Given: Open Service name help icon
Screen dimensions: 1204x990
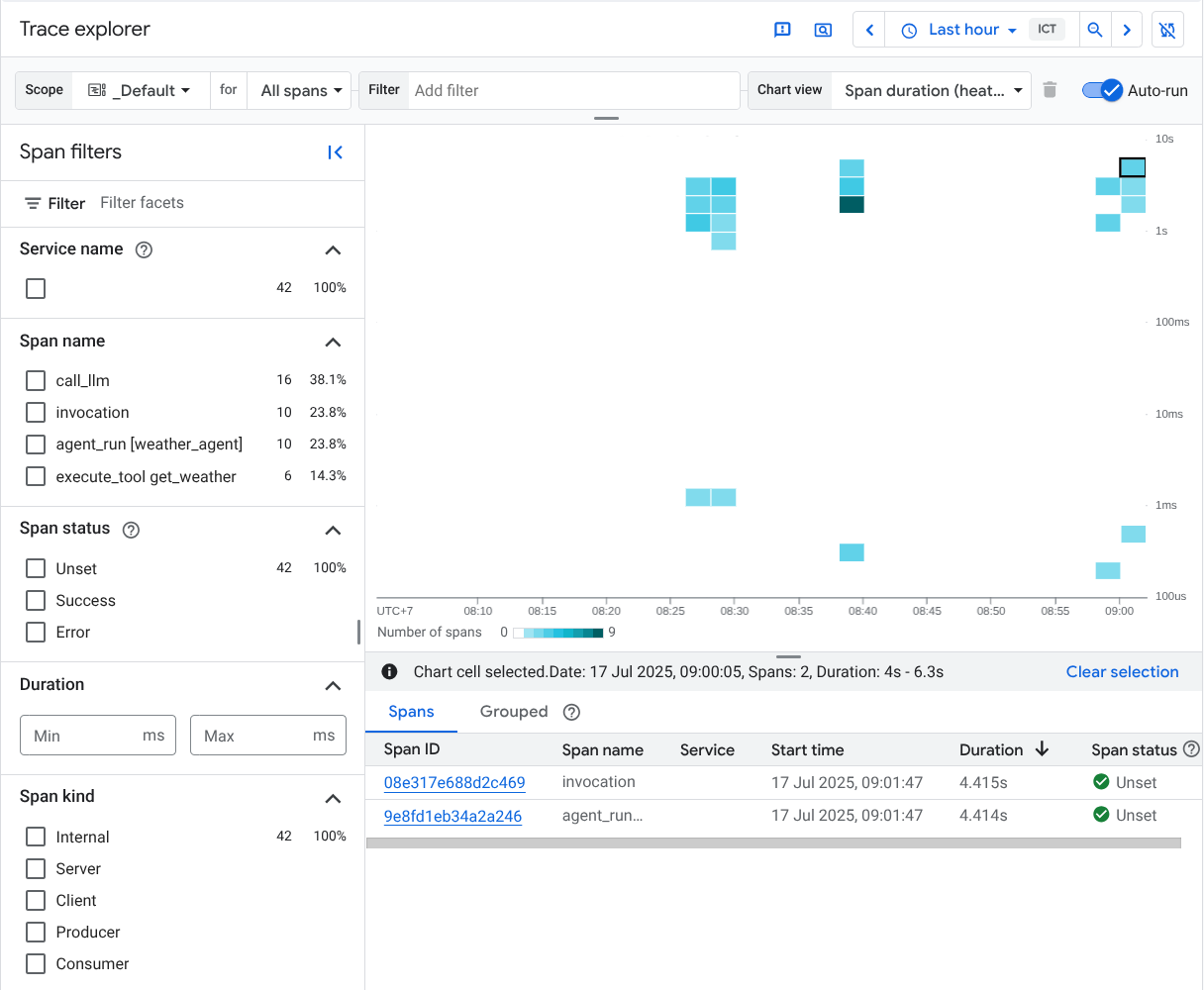Looking at the screenshot, I should pos(144,249).
